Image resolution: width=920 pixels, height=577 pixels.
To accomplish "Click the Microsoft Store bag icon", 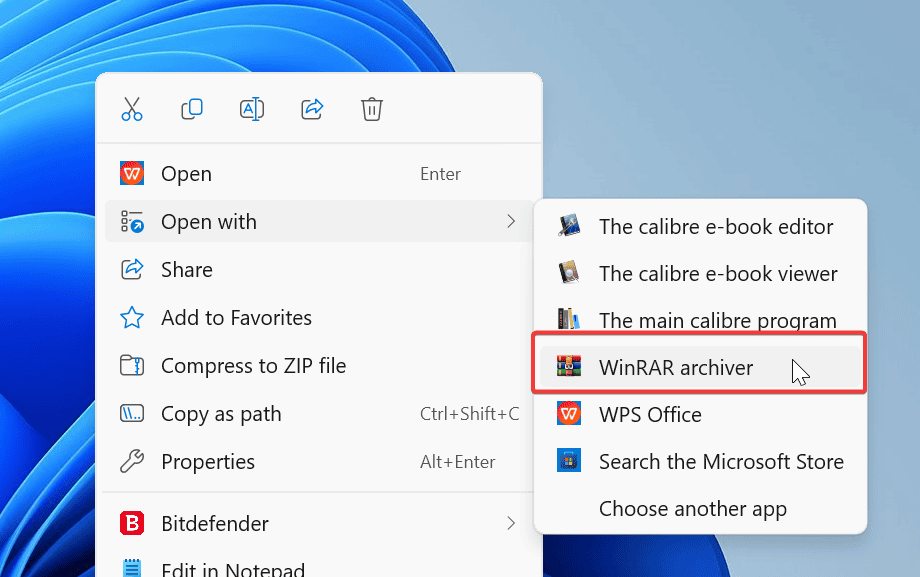I will pyautogui.click(x=569, y=460).
